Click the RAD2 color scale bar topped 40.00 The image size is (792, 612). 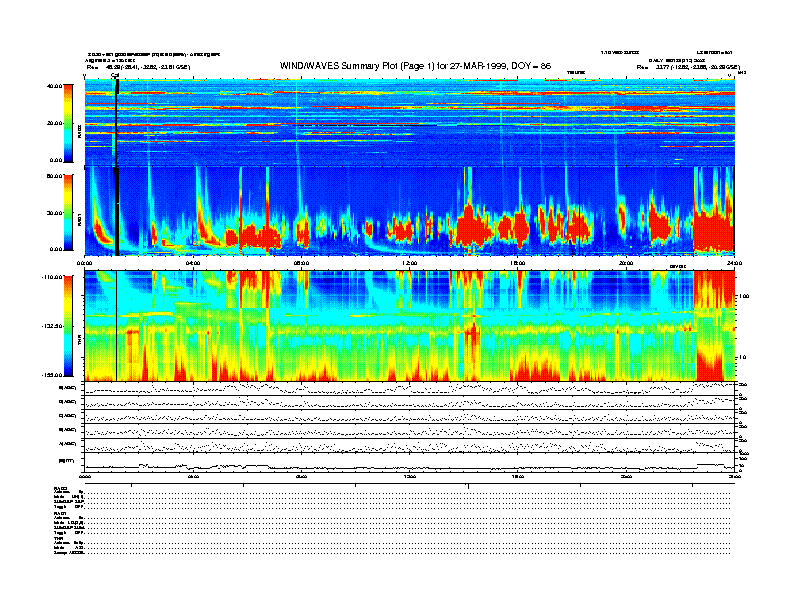68,124
